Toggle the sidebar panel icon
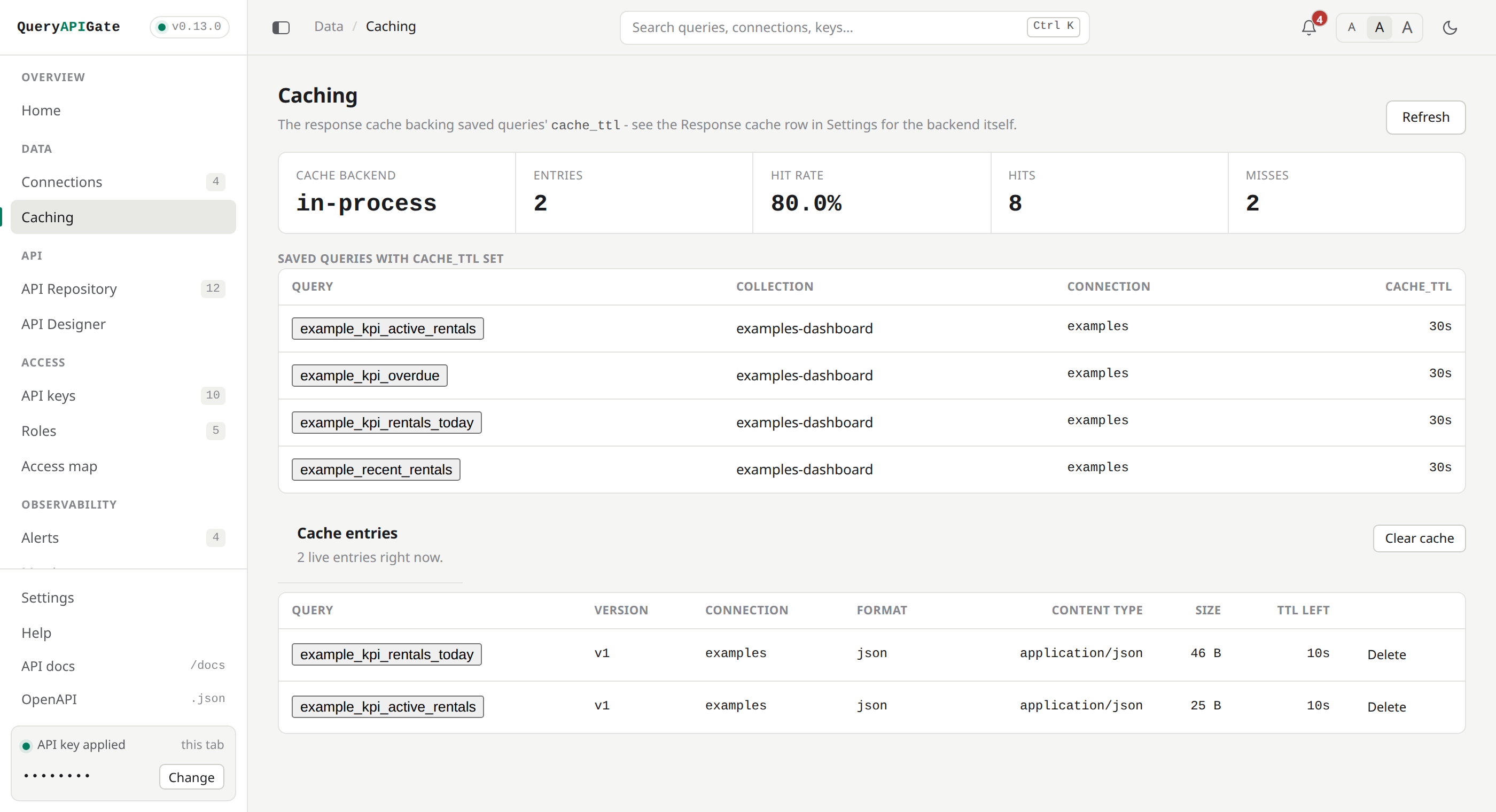The image size is (1496, 812). pos(281,27)
